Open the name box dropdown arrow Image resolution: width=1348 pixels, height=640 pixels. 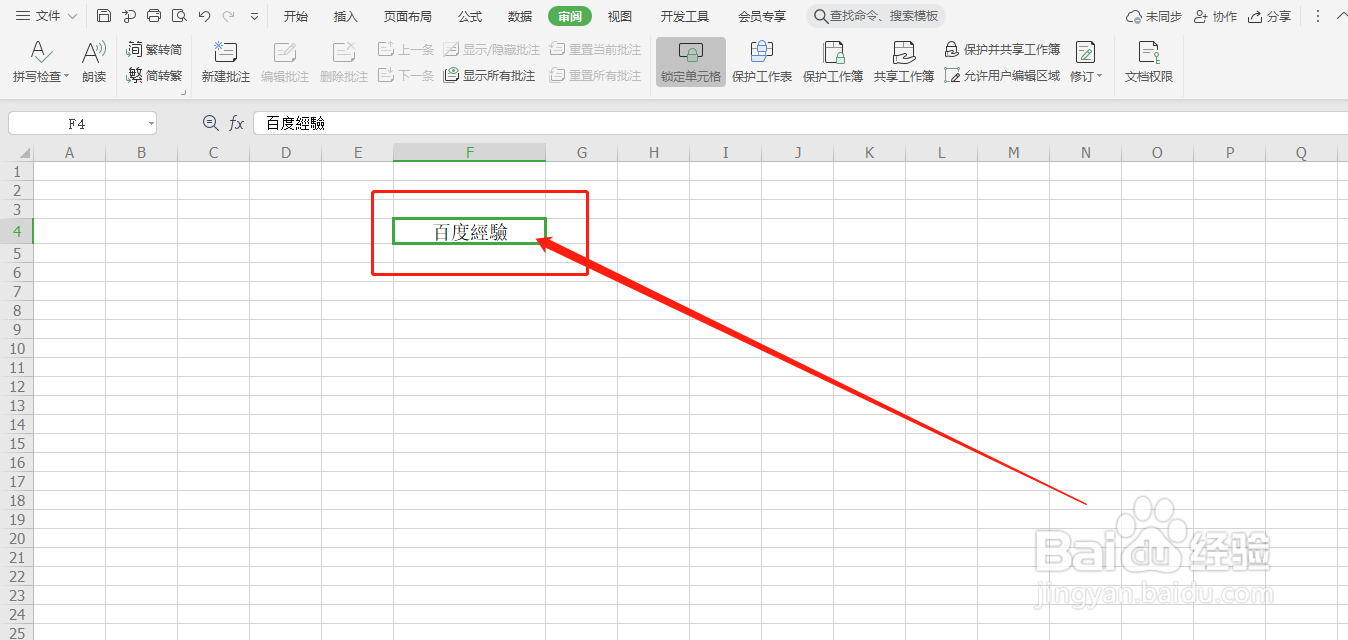151,124
